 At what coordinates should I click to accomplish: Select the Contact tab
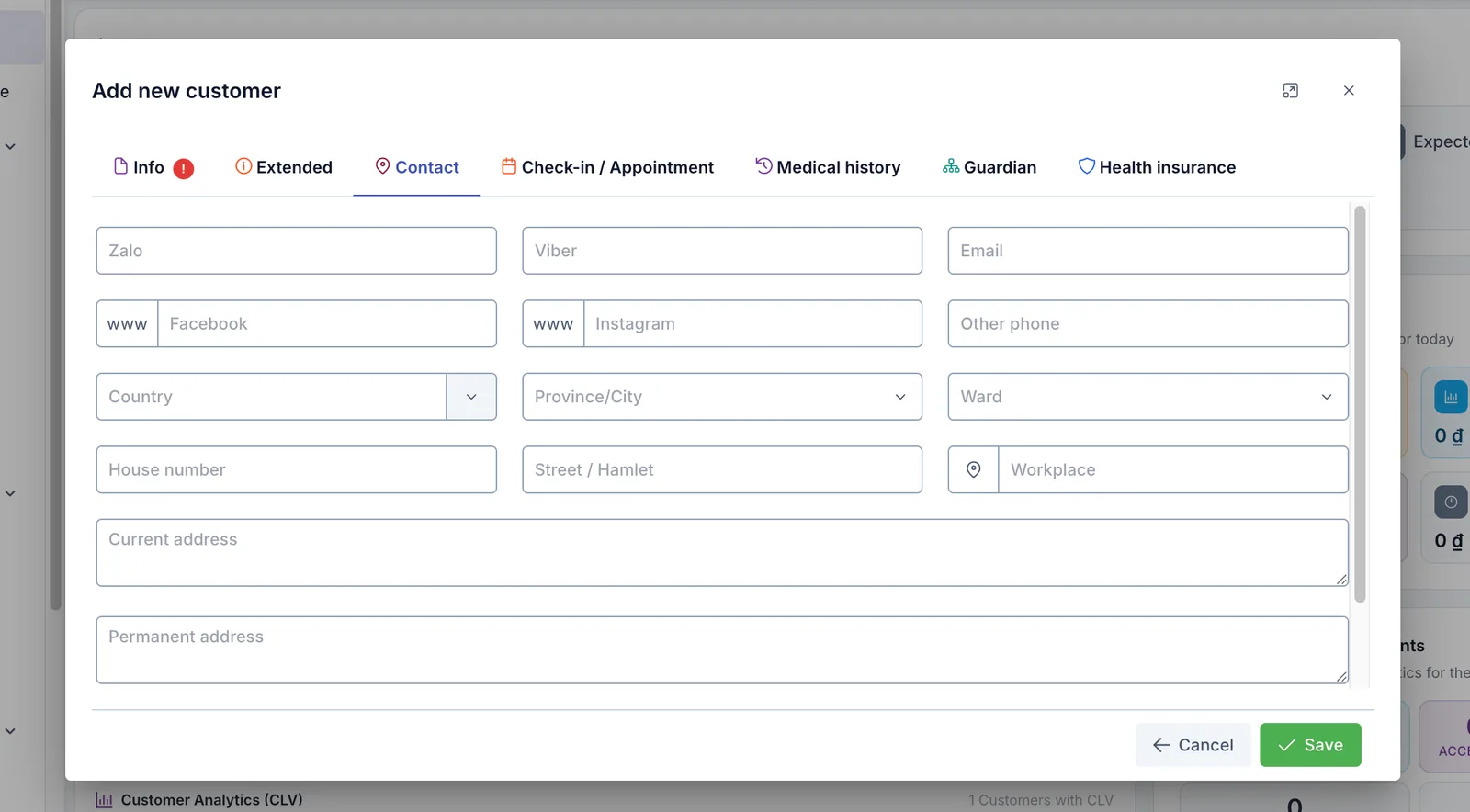(416, 167)
